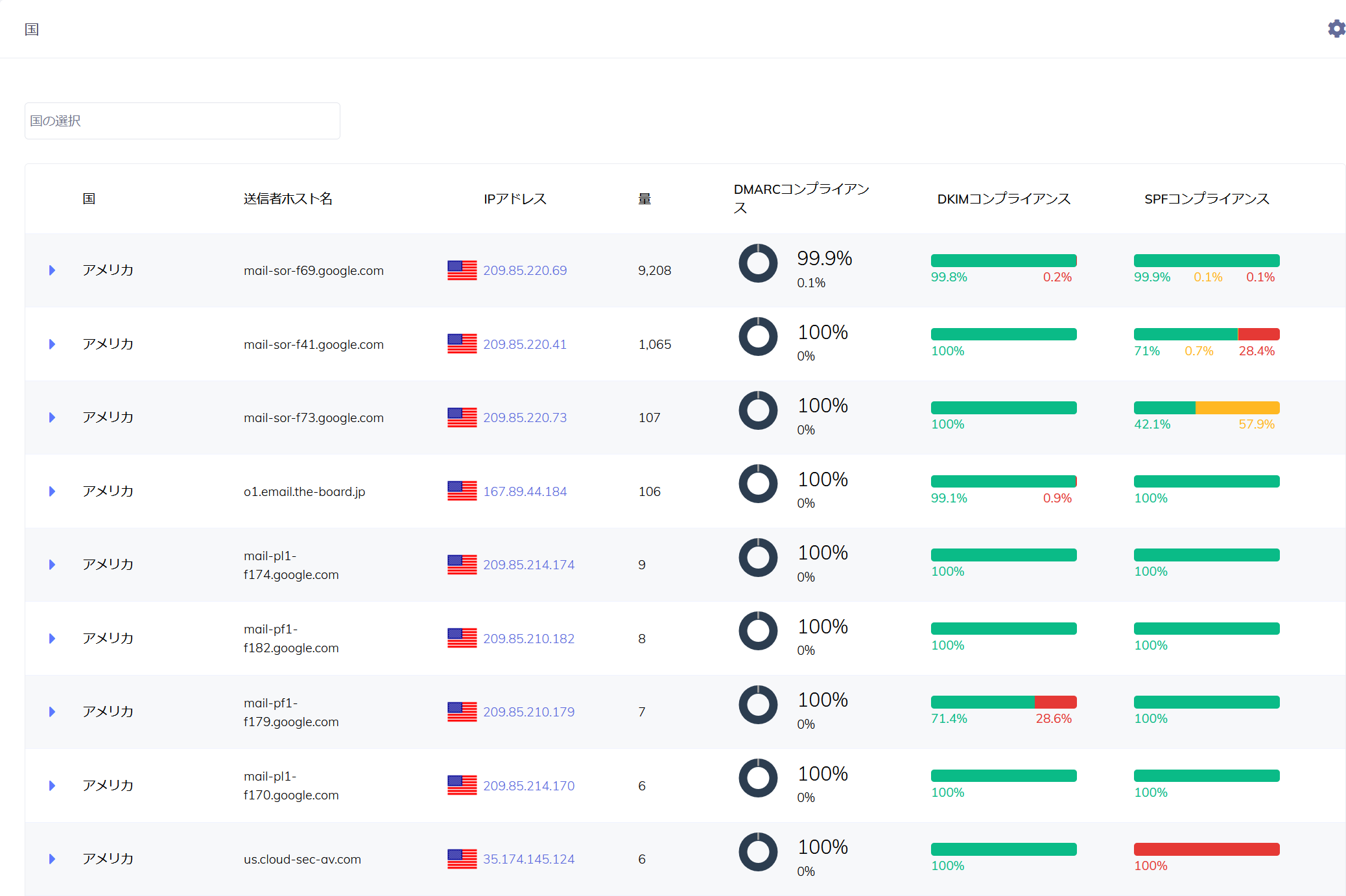Open IP address 209.85.210.182 link
This screenshot has height=896, width=1346.
pos(528,639)
